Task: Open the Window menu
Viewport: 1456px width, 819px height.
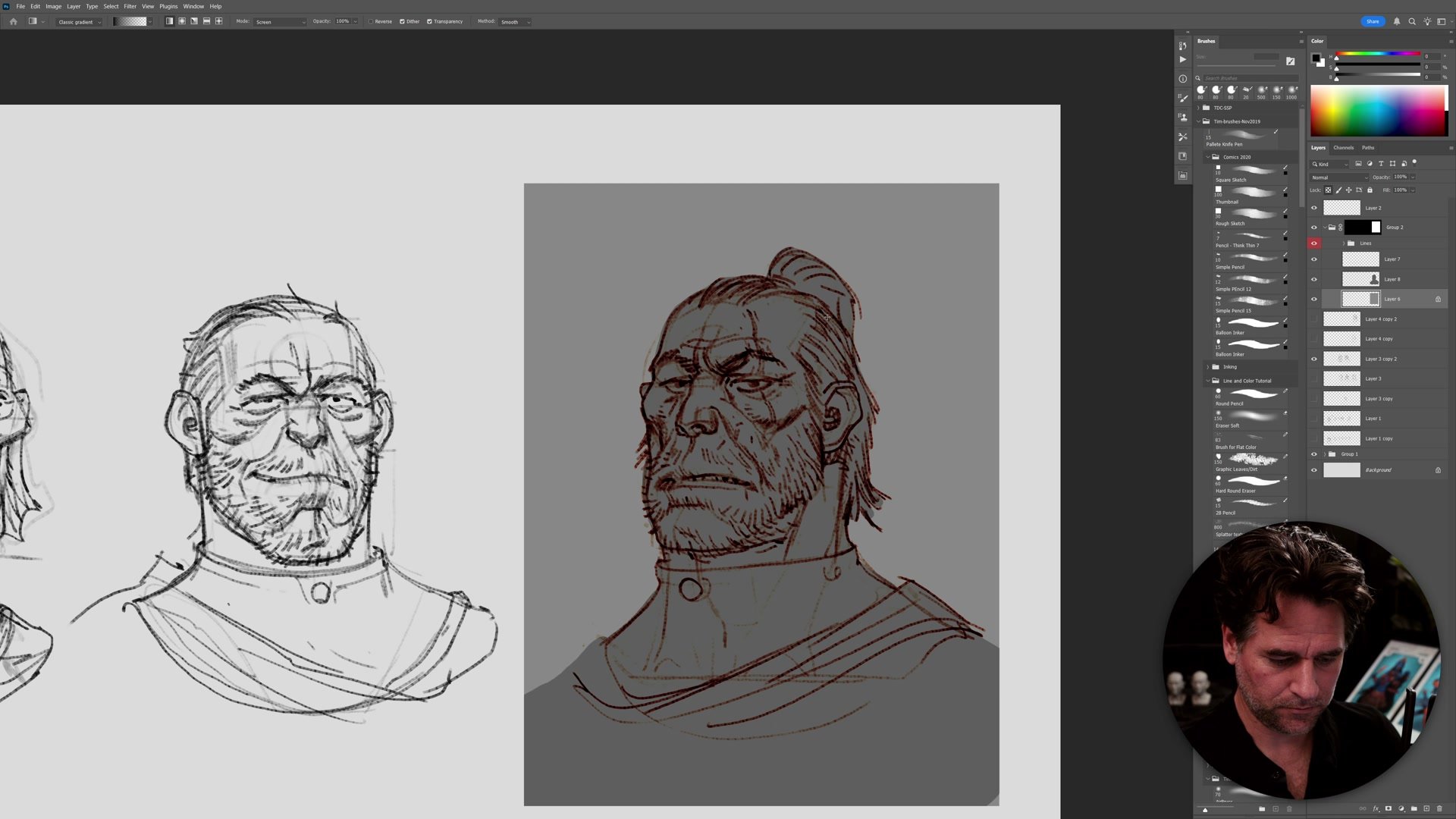Action: 193,6
